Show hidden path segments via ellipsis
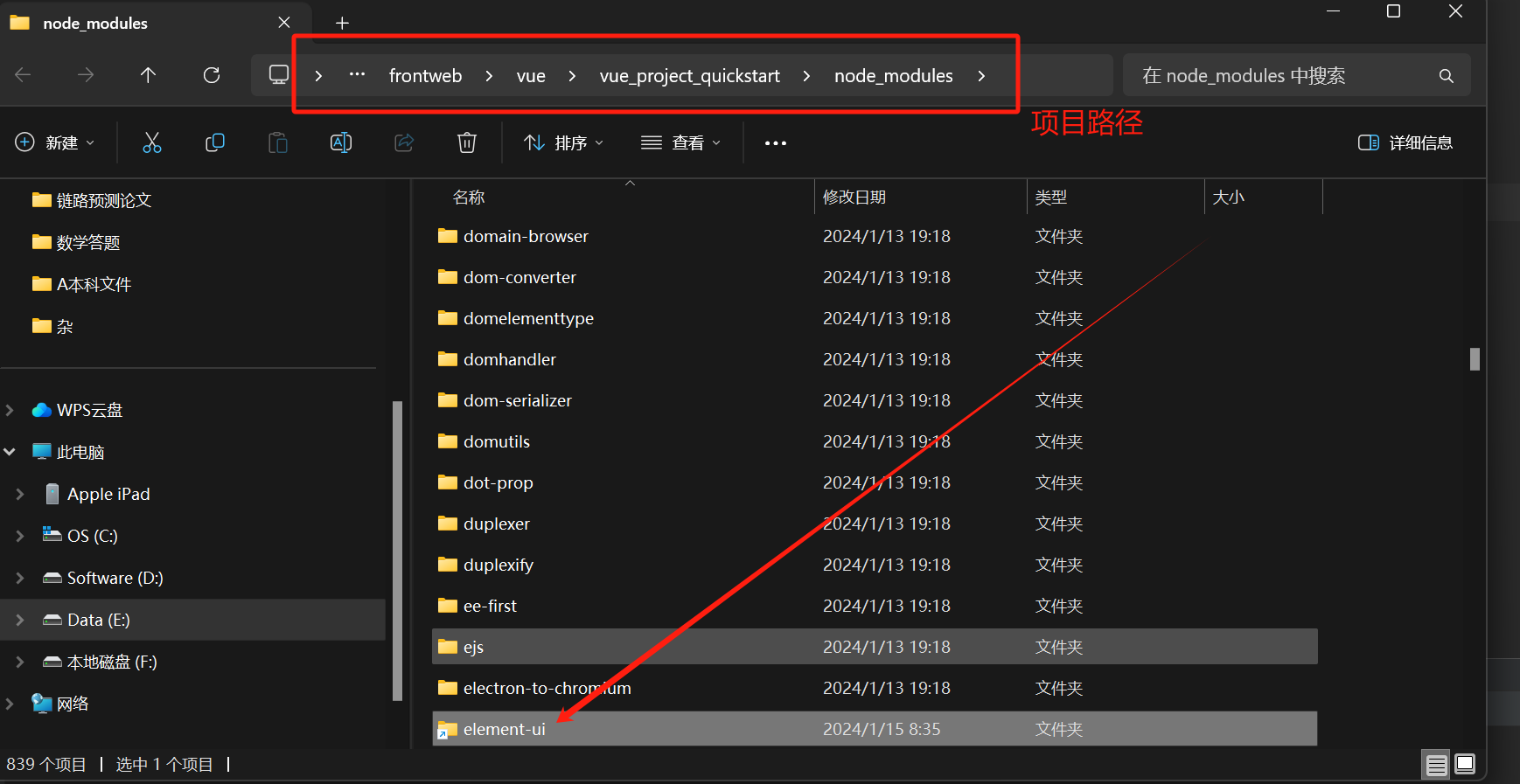The width and height of the screenshot is (1520, 784). [x=357, y=75]
